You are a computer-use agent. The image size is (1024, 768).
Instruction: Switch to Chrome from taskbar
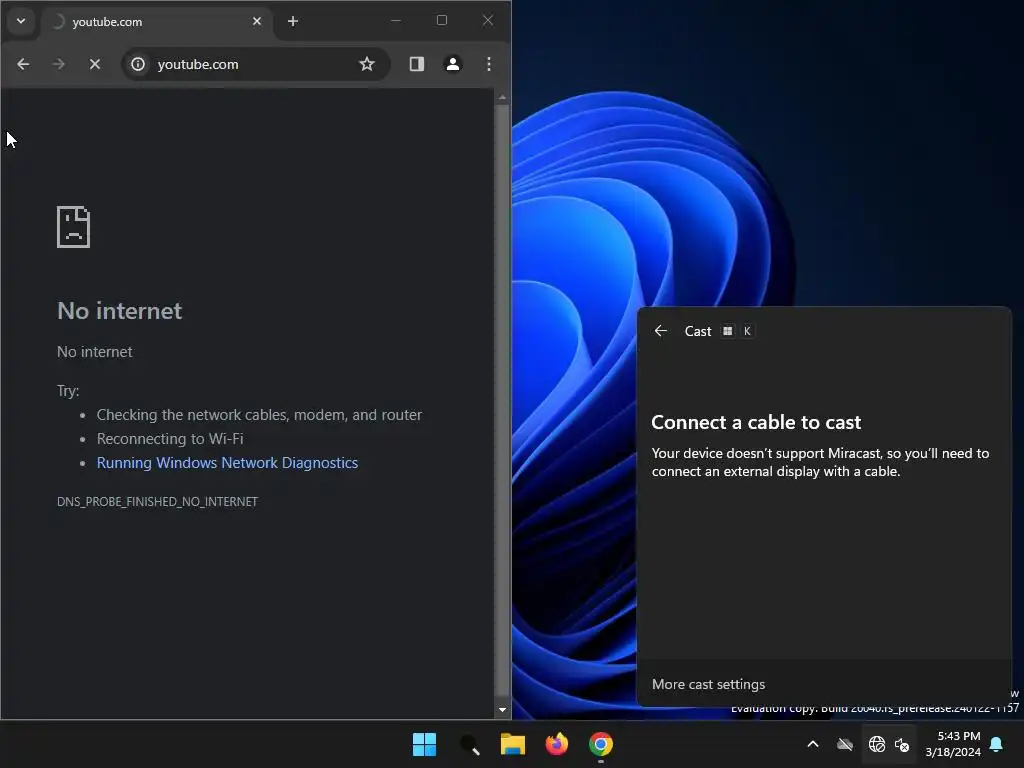pyautogui.click(x=601, y=744)
